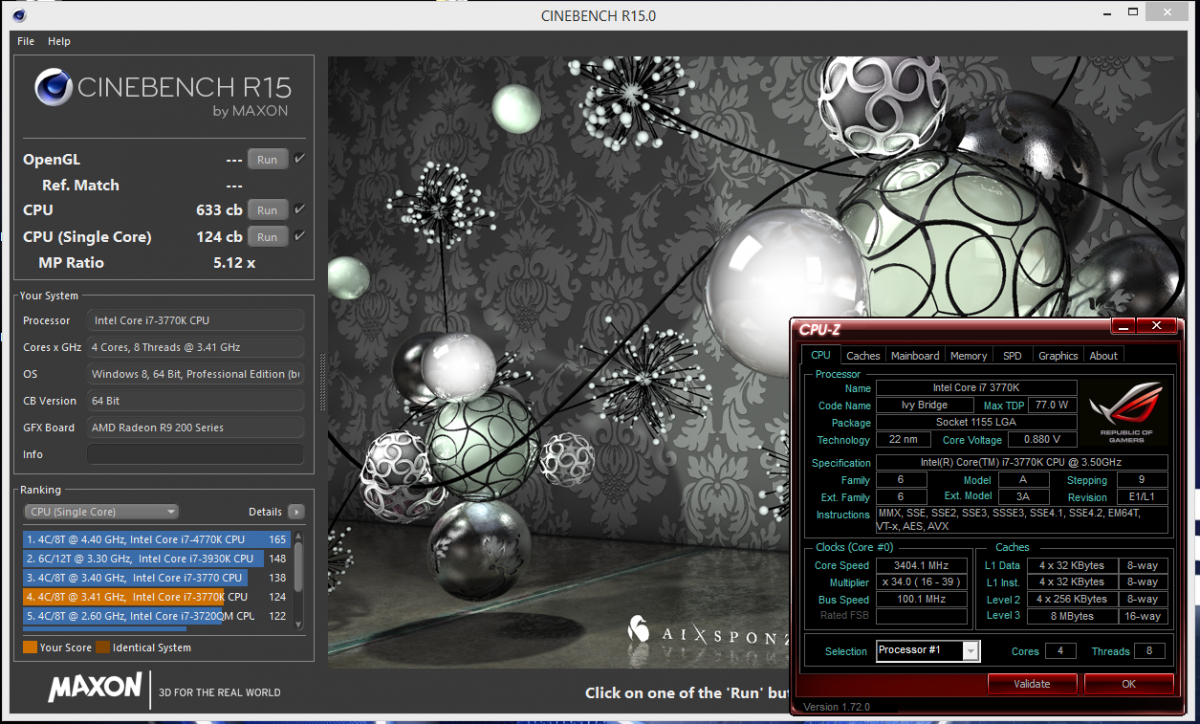
Task: Click the empty Info input field
Action: [195, 454]
